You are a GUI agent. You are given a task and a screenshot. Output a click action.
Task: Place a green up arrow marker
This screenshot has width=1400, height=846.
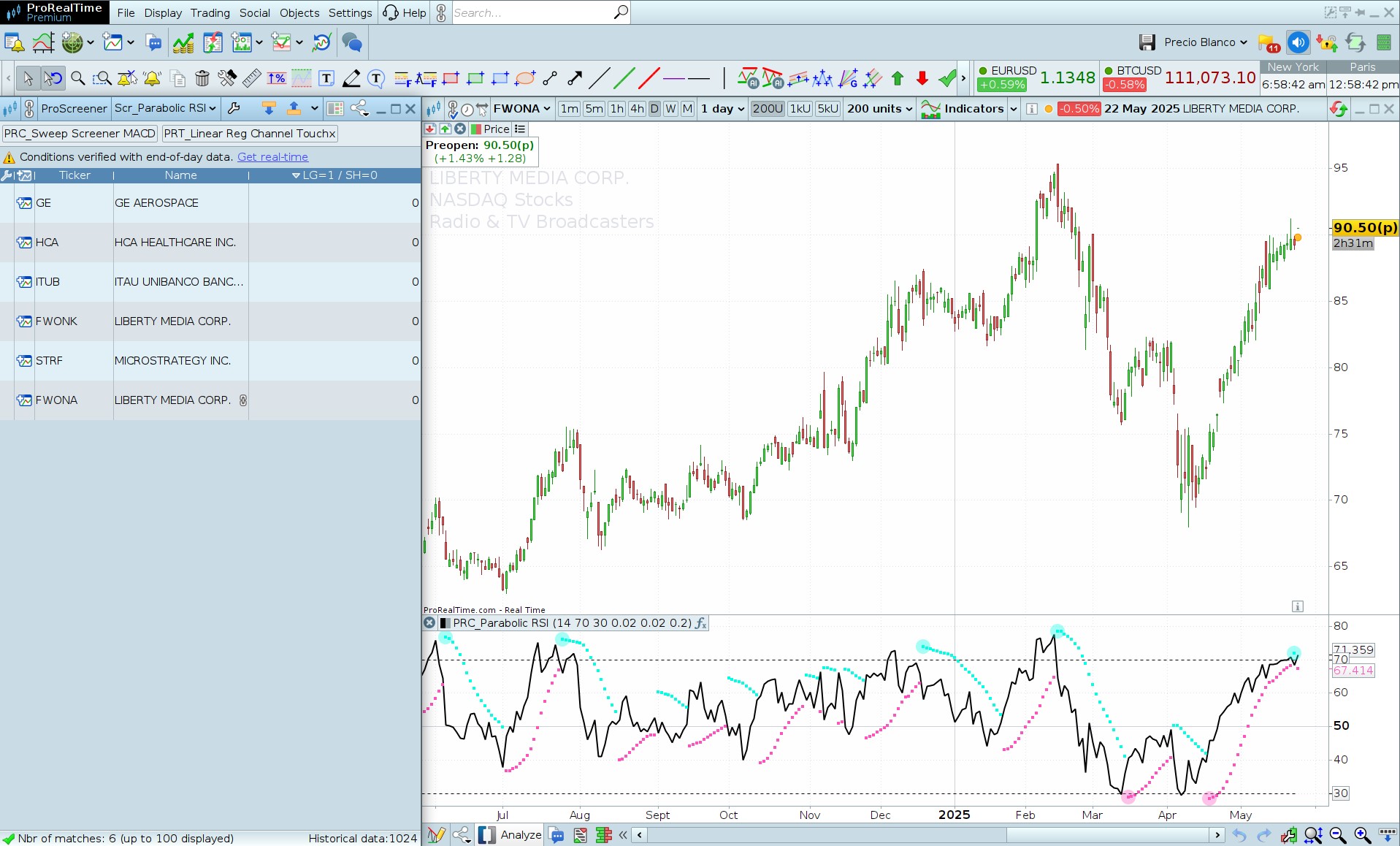tap(898, 78)
